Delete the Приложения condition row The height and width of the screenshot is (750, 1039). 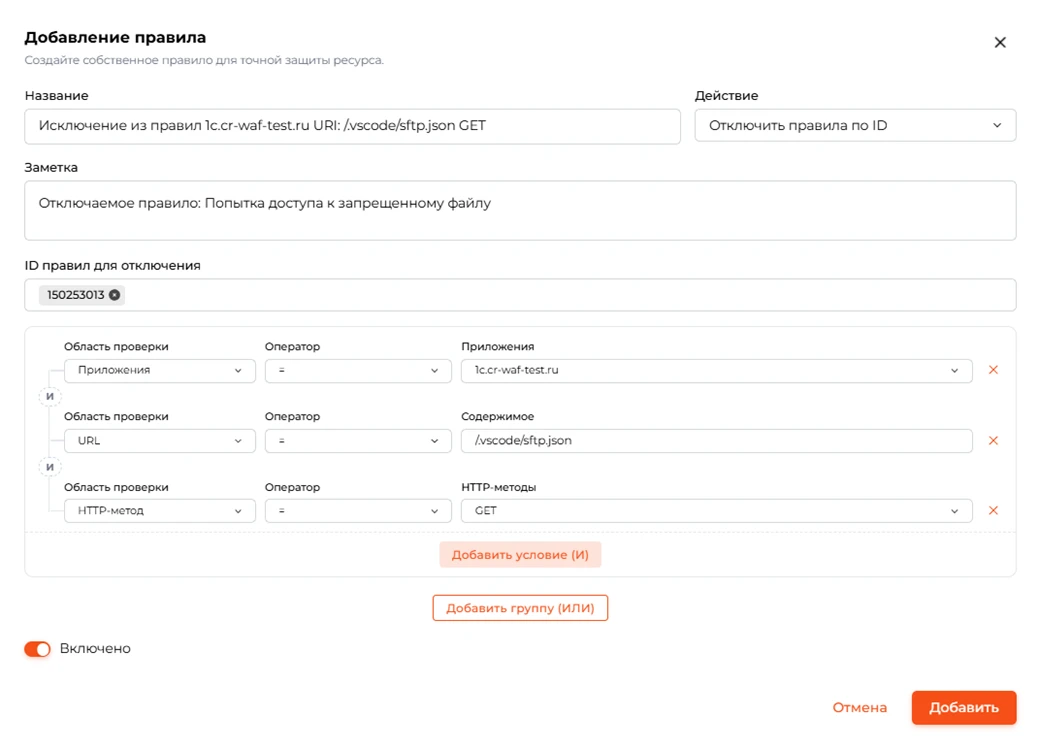coord(993,370)
